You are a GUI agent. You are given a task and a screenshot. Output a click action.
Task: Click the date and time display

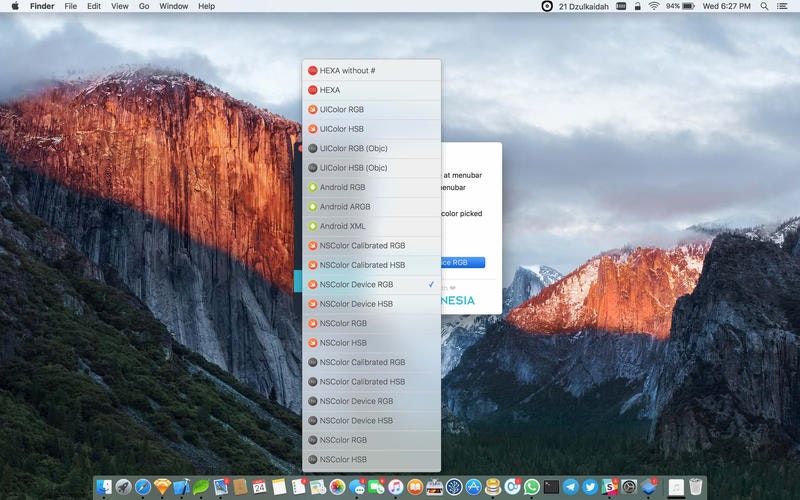point(727,6)
